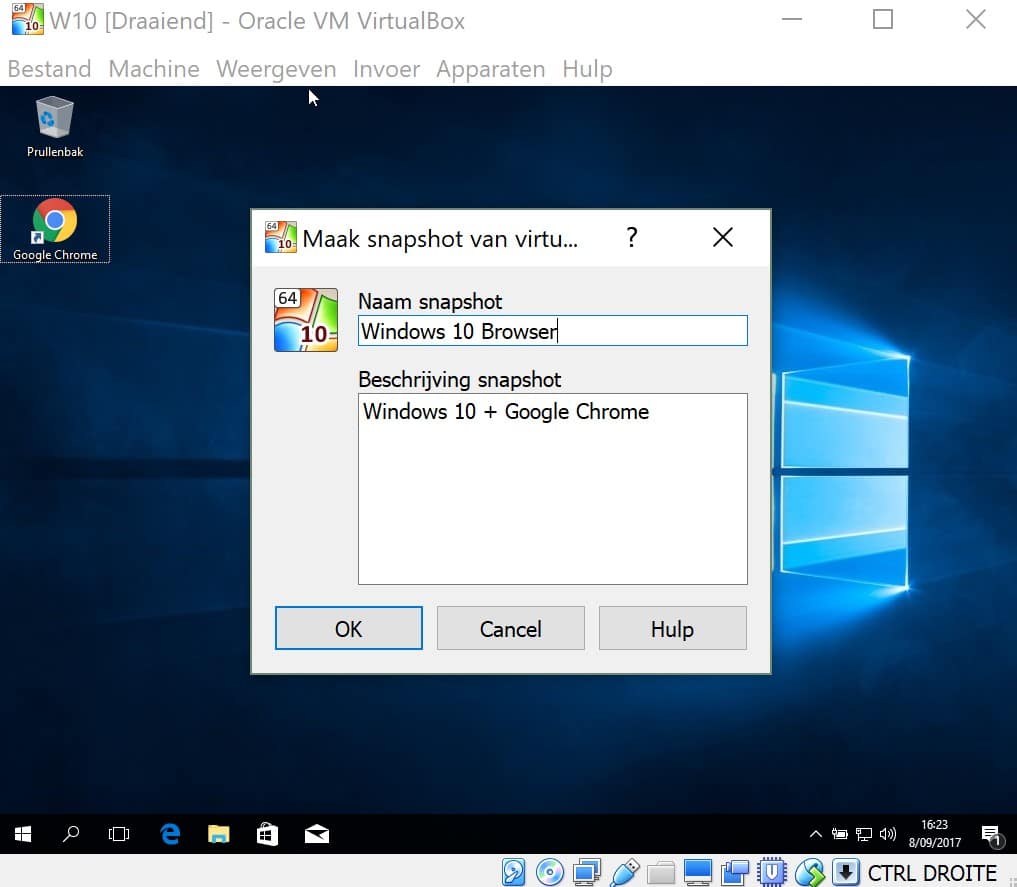Viewport: 1017px width, 887px height.
Task: Open the Weergeven menu
Action: 276,69
